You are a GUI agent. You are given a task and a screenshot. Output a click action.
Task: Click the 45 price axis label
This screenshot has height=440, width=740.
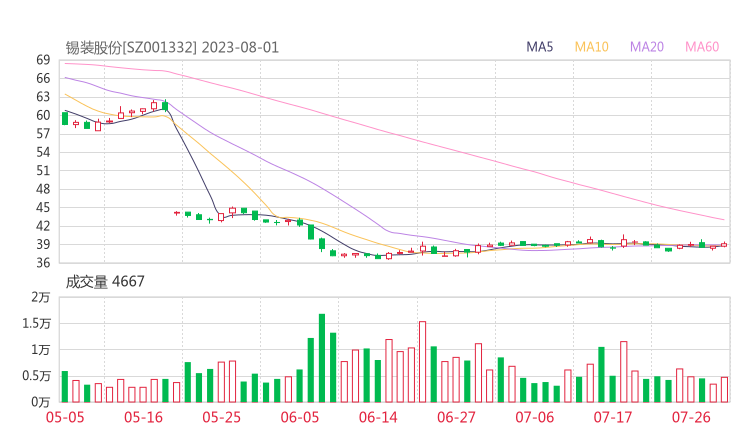click(x=43, y=207)
